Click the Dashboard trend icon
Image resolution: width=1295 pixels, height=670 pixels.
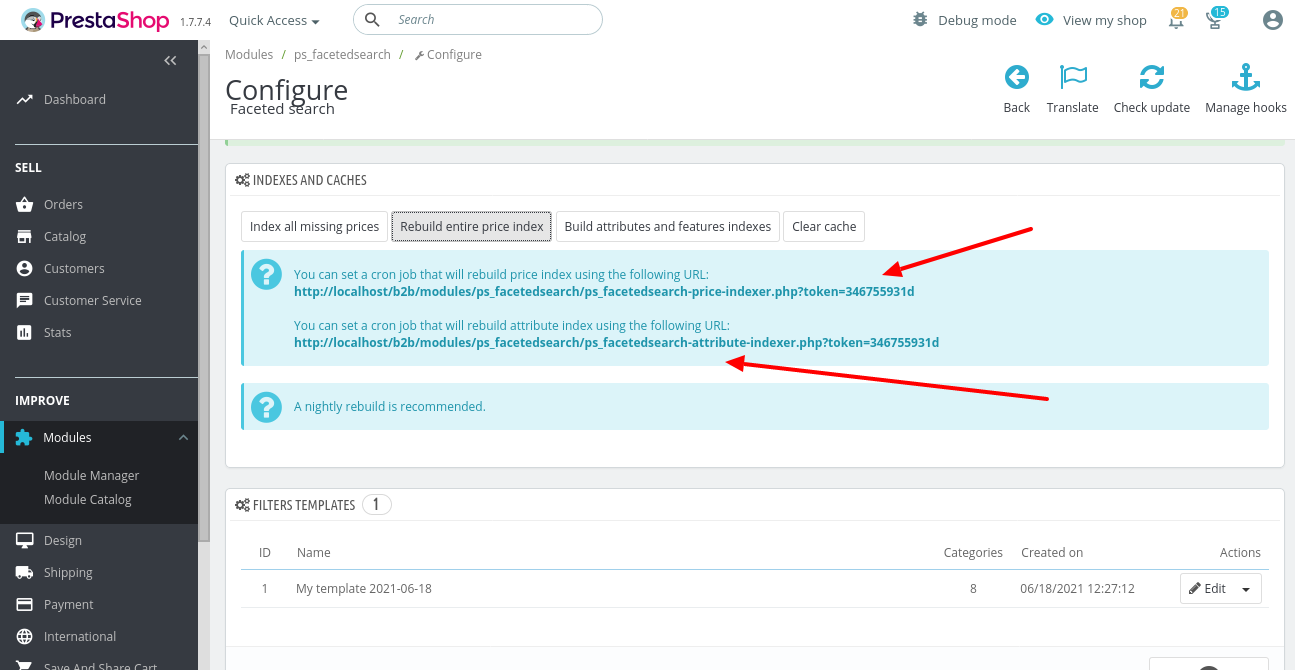coord(24,100)
